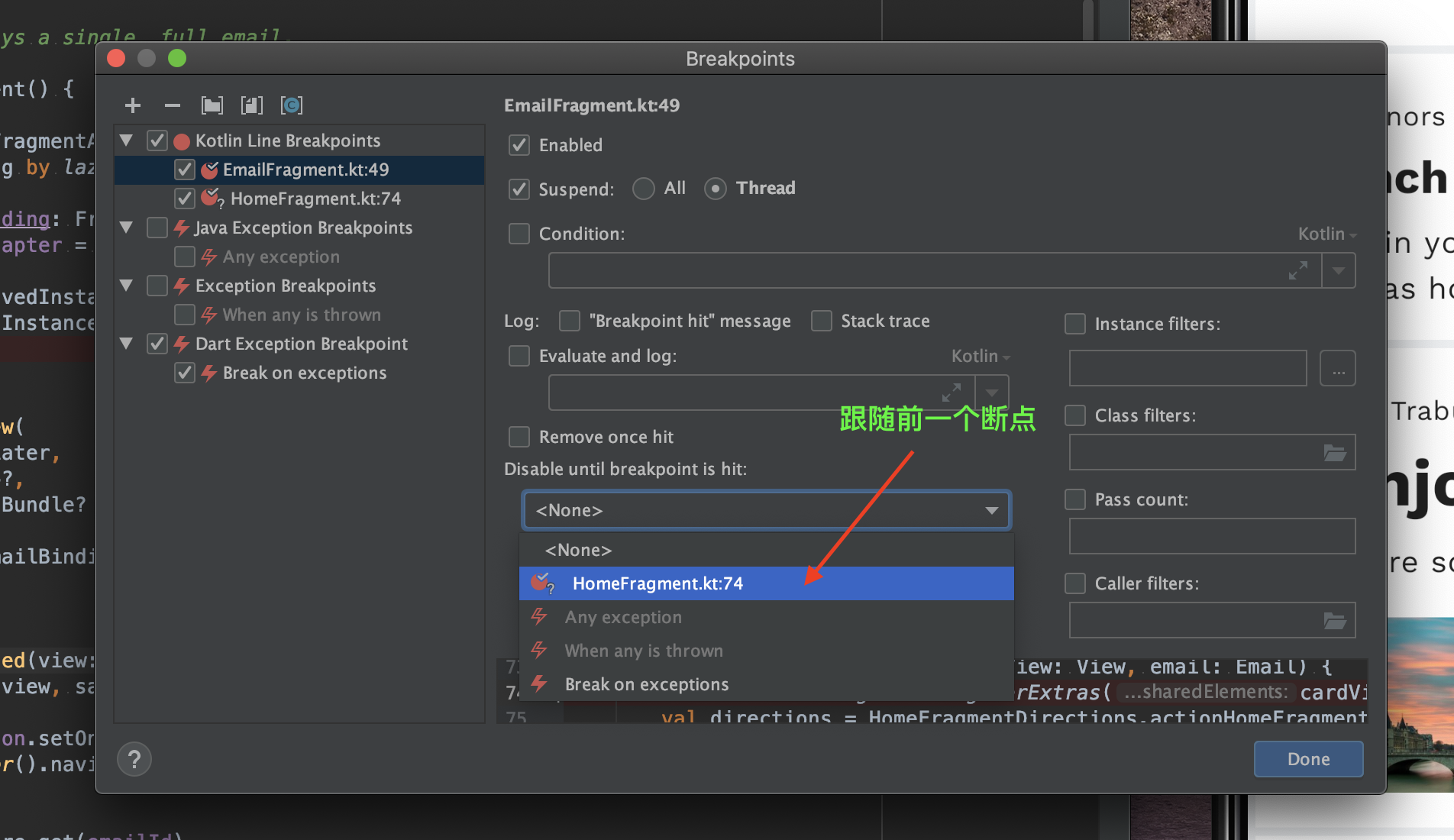Add a new breakpoint with plus icon

click(x=133, y=105)
